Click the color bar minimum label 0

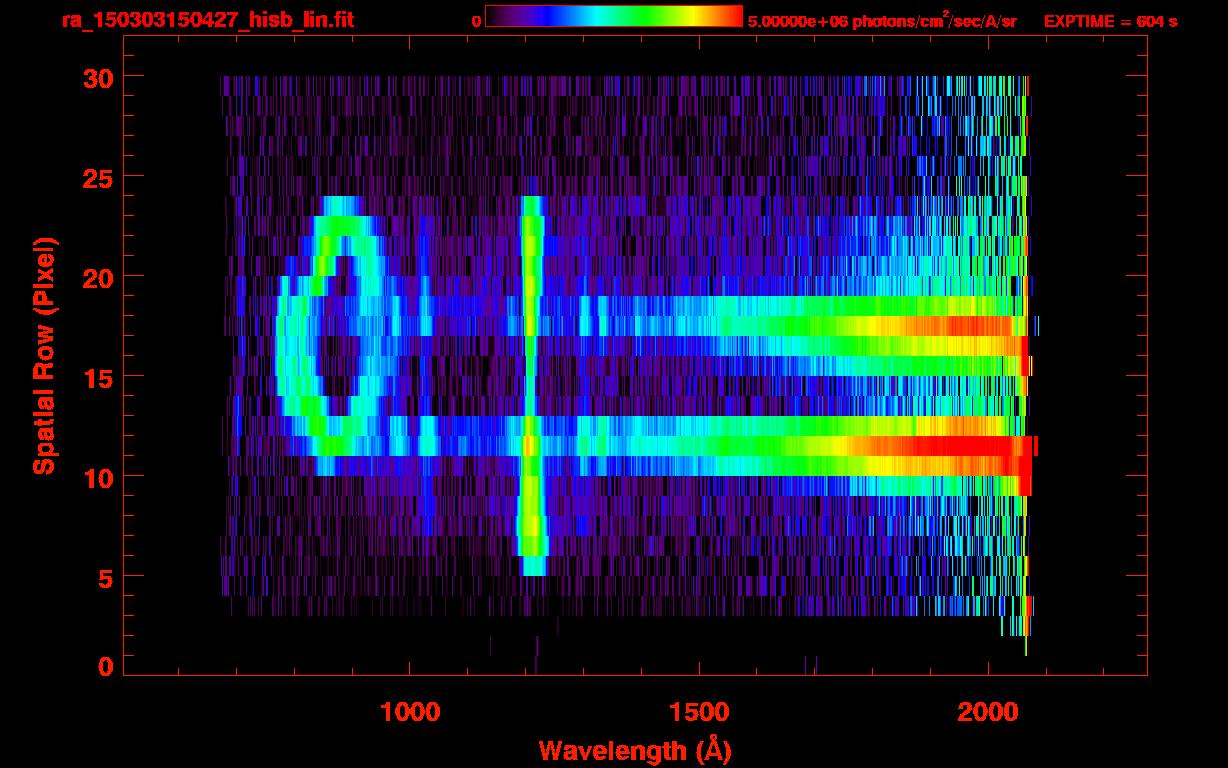476,21
